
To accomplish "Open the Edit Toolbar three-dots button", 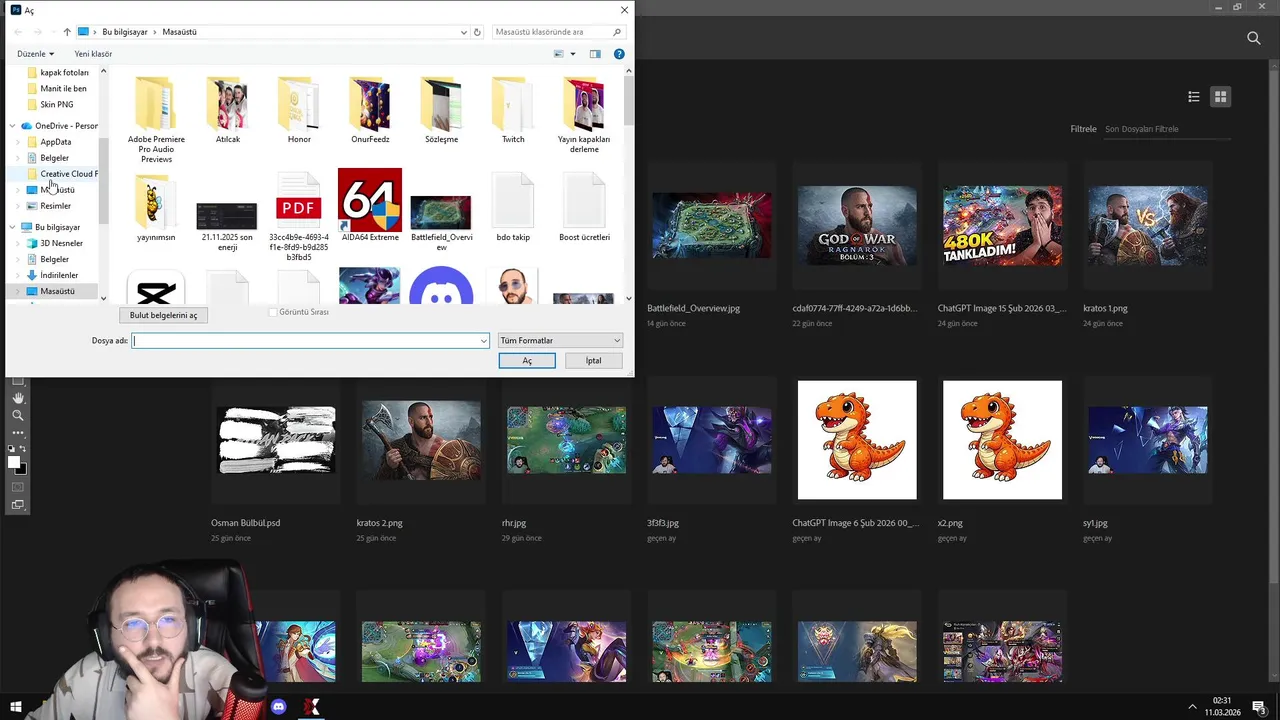I will click(17, 432).
